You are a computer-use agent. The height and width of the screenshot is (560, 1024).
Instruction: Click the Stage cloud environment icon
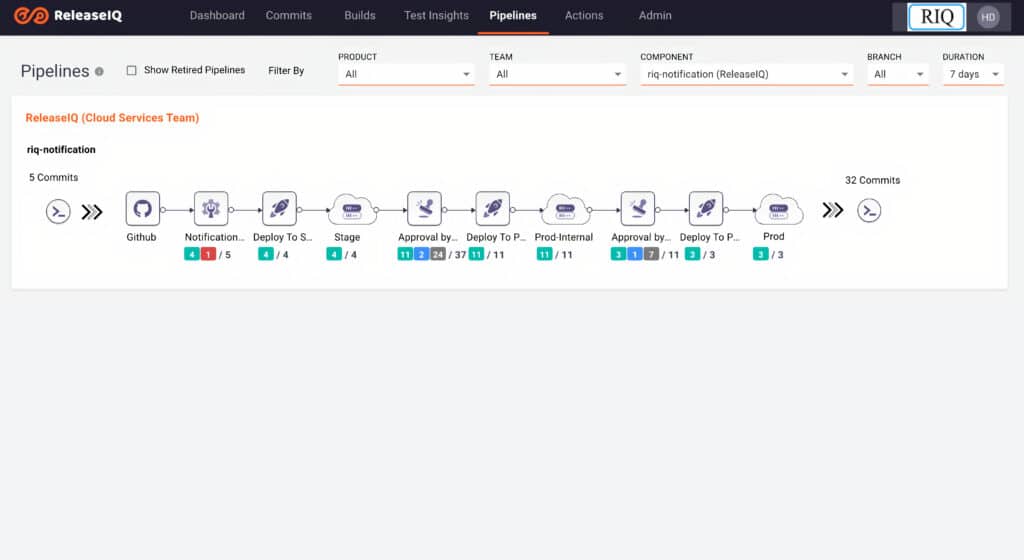[x=352, y=210]
